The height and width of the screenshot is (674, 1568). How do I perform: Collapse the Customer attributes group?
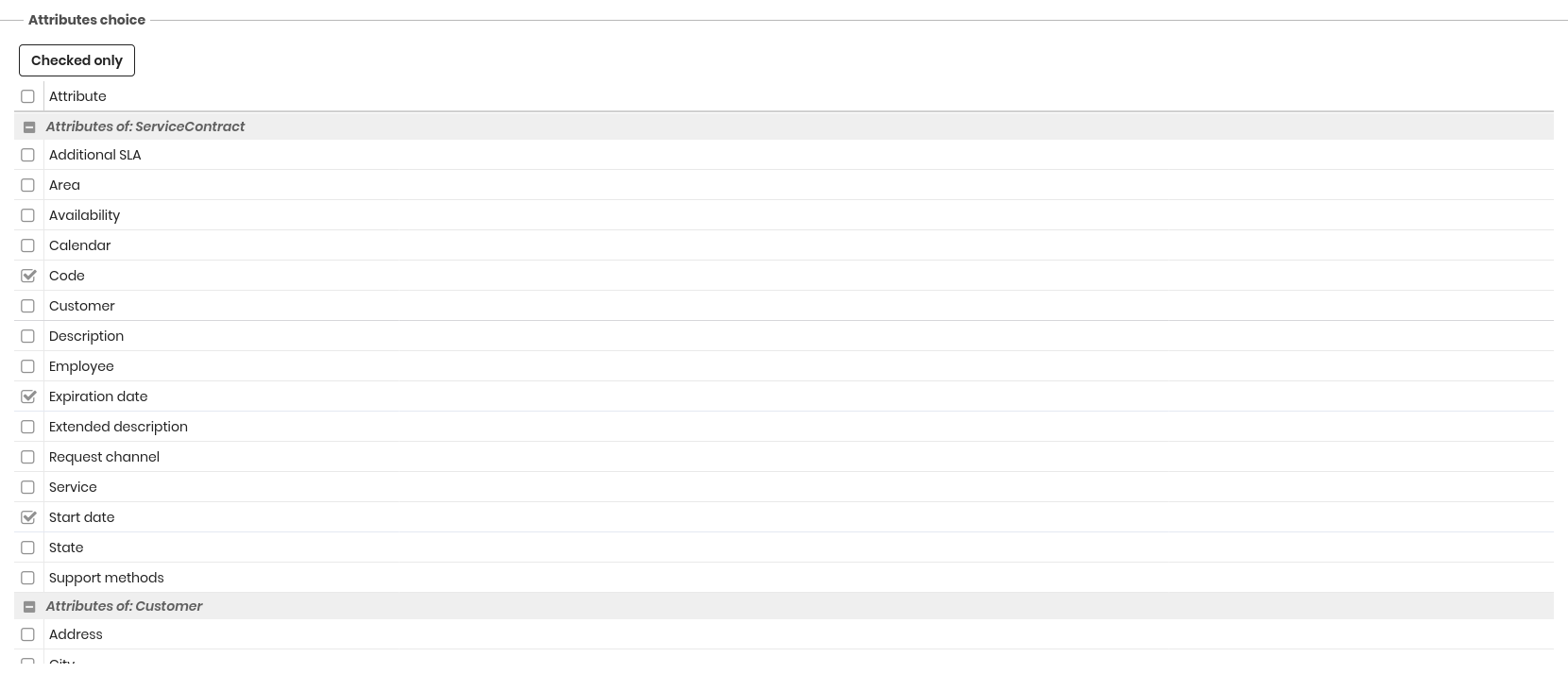[x=29, y=606]
